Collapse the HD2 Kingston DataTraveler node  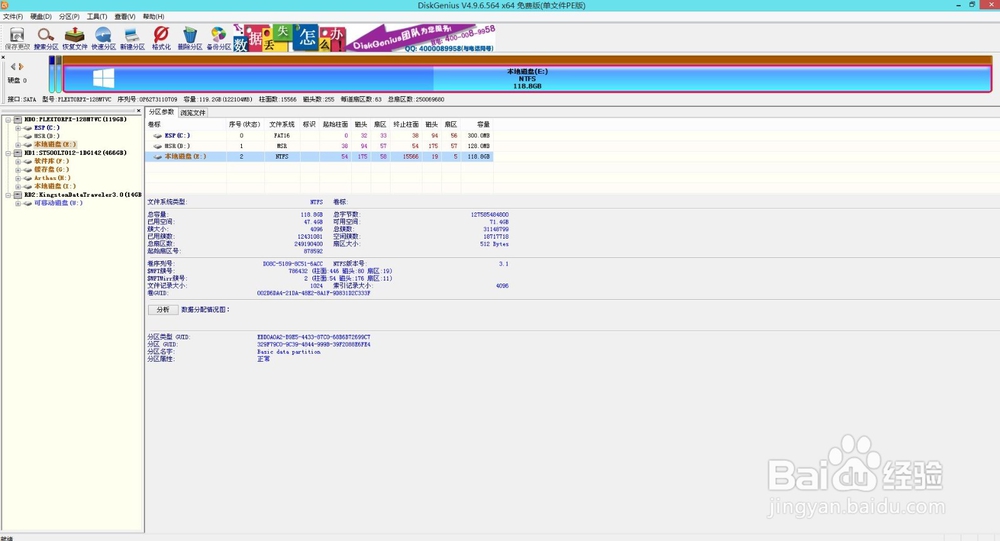coord(8,195)
